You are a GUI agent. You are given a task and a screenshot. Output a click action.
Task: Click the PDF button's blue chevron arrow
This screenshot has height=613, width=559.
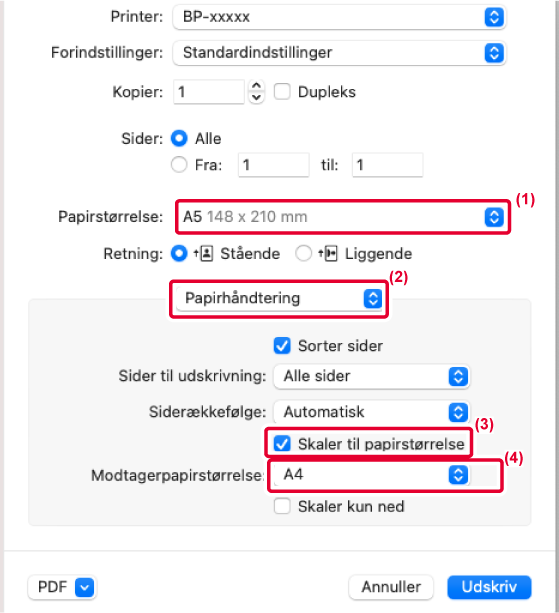pos(85,587)
